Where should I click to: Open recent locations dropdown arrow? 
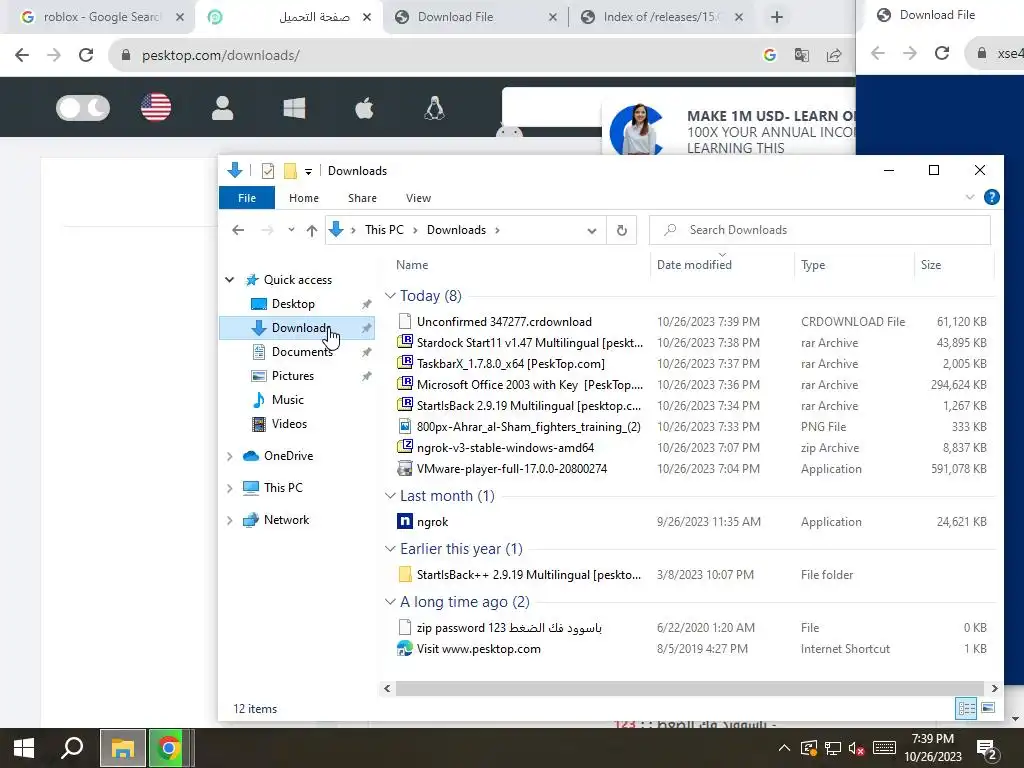point(291,230)
